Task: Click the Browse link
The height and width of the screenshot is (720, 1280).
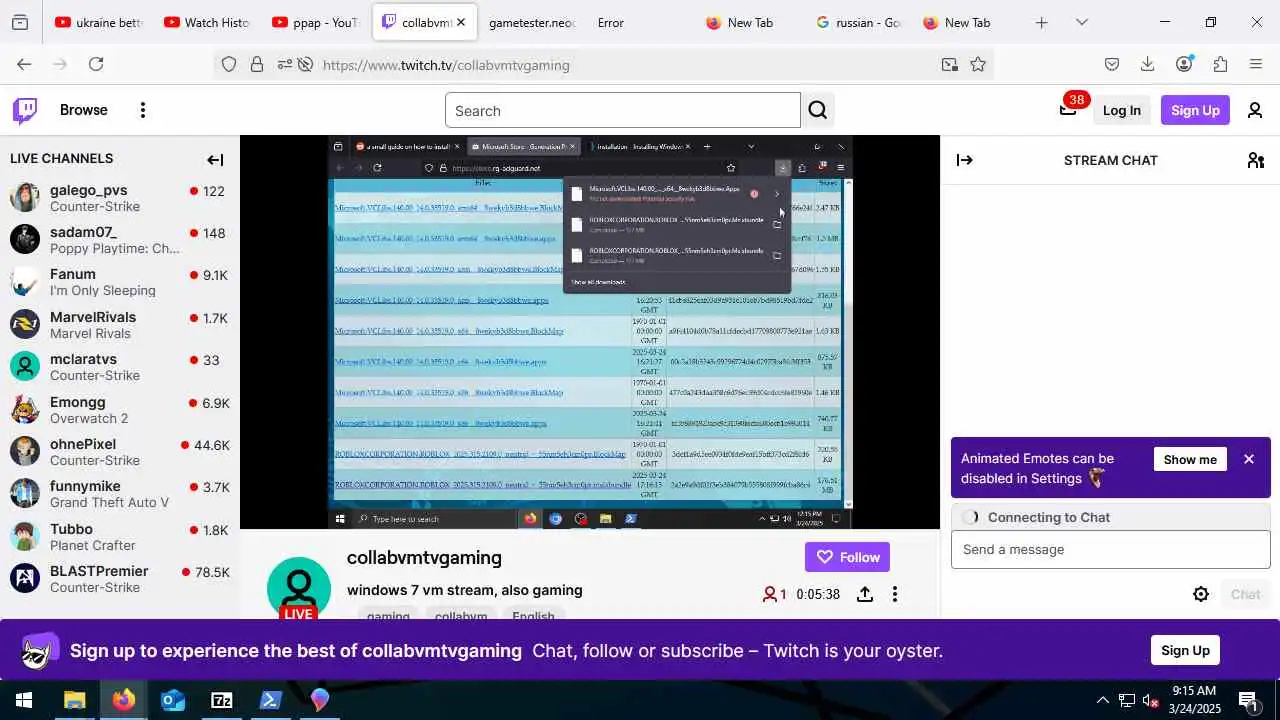Action: [x=83, y=110]
